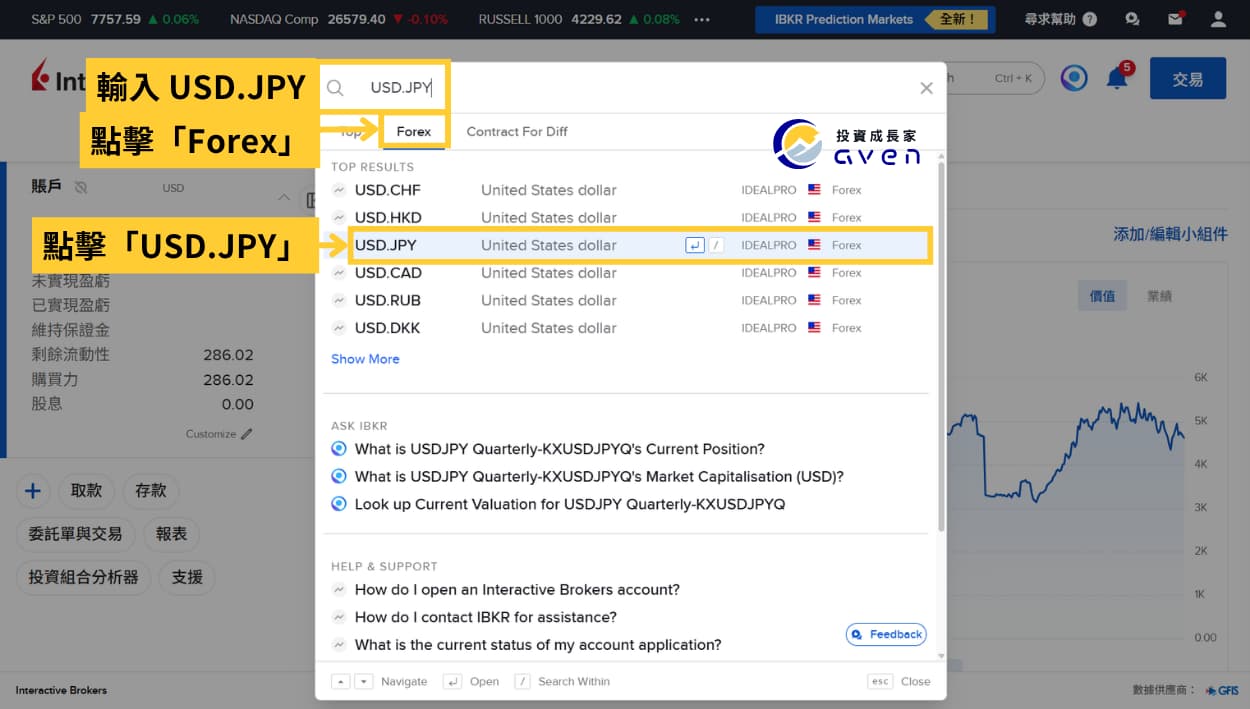Open the Feedback button
The image size is (1250, 709).
[x=886, y=634]
